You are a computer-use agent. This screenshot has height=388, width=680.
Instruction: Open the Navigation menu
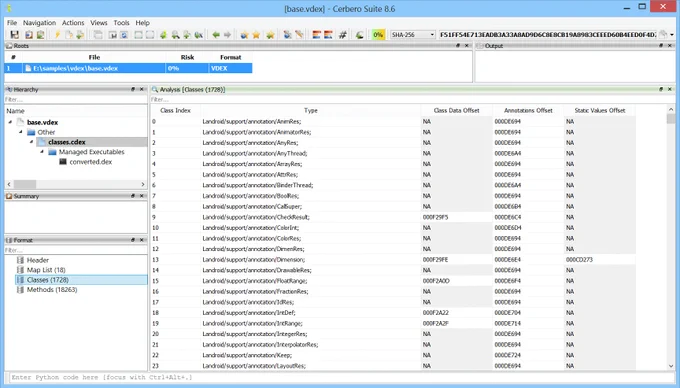tap(39, 23)
